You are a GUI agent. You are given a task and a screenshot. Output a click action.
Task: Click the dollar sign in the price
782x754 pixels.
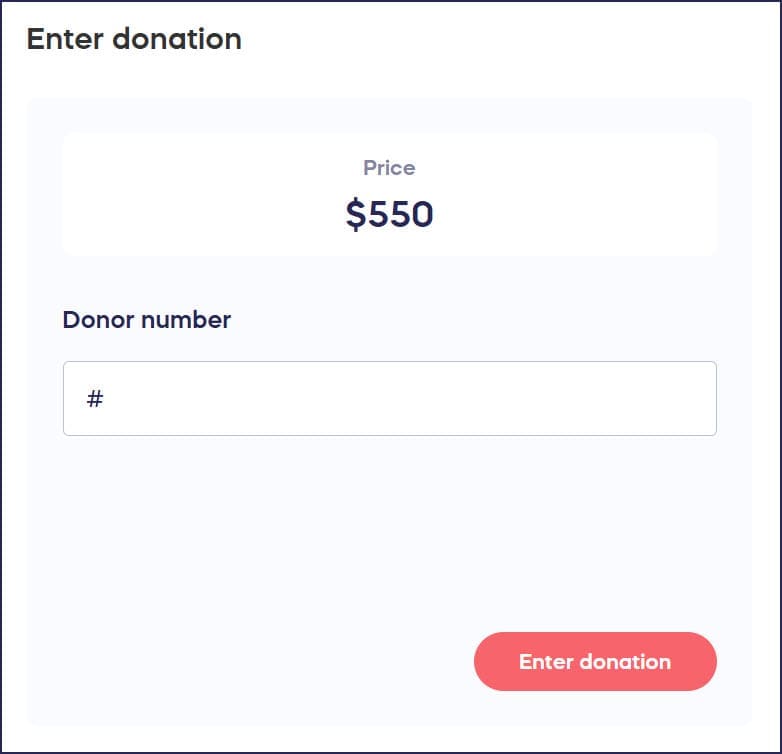[356, 215]
